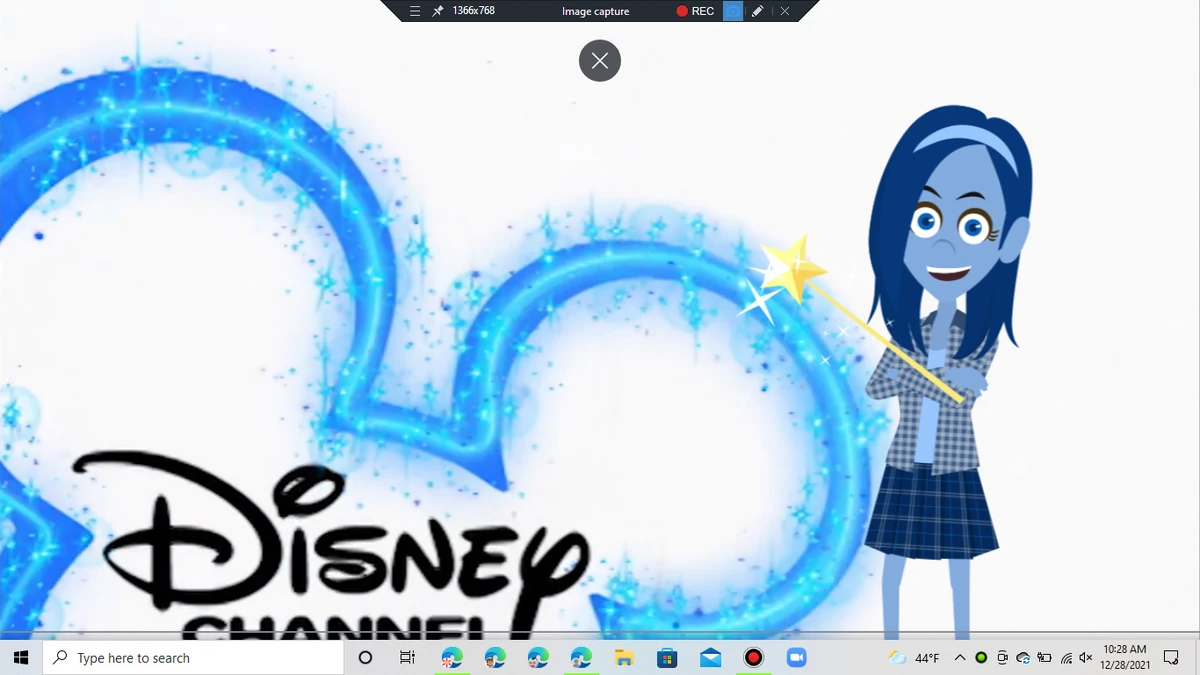The image size is (1200, 675).
Task: Open the Image capture hamburger menu
Action: tap(414, 11)
